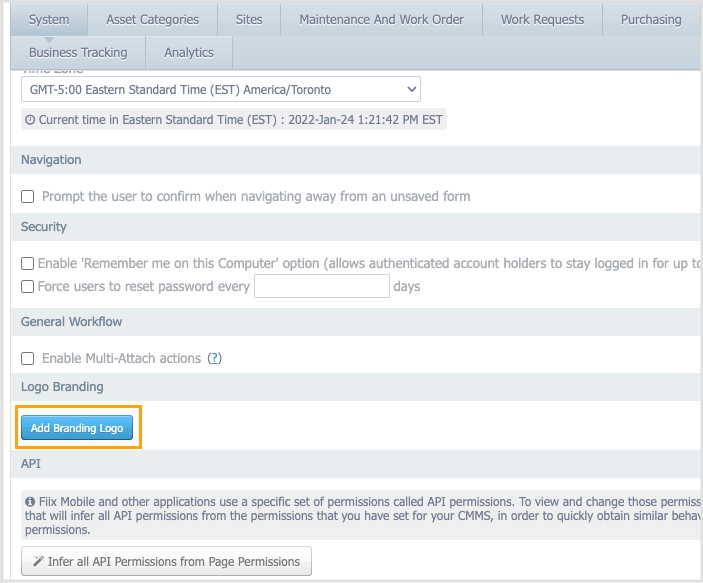Viewport: 703px width, 583px height.
Task: Click the 'days' label text
Action: 407,286
